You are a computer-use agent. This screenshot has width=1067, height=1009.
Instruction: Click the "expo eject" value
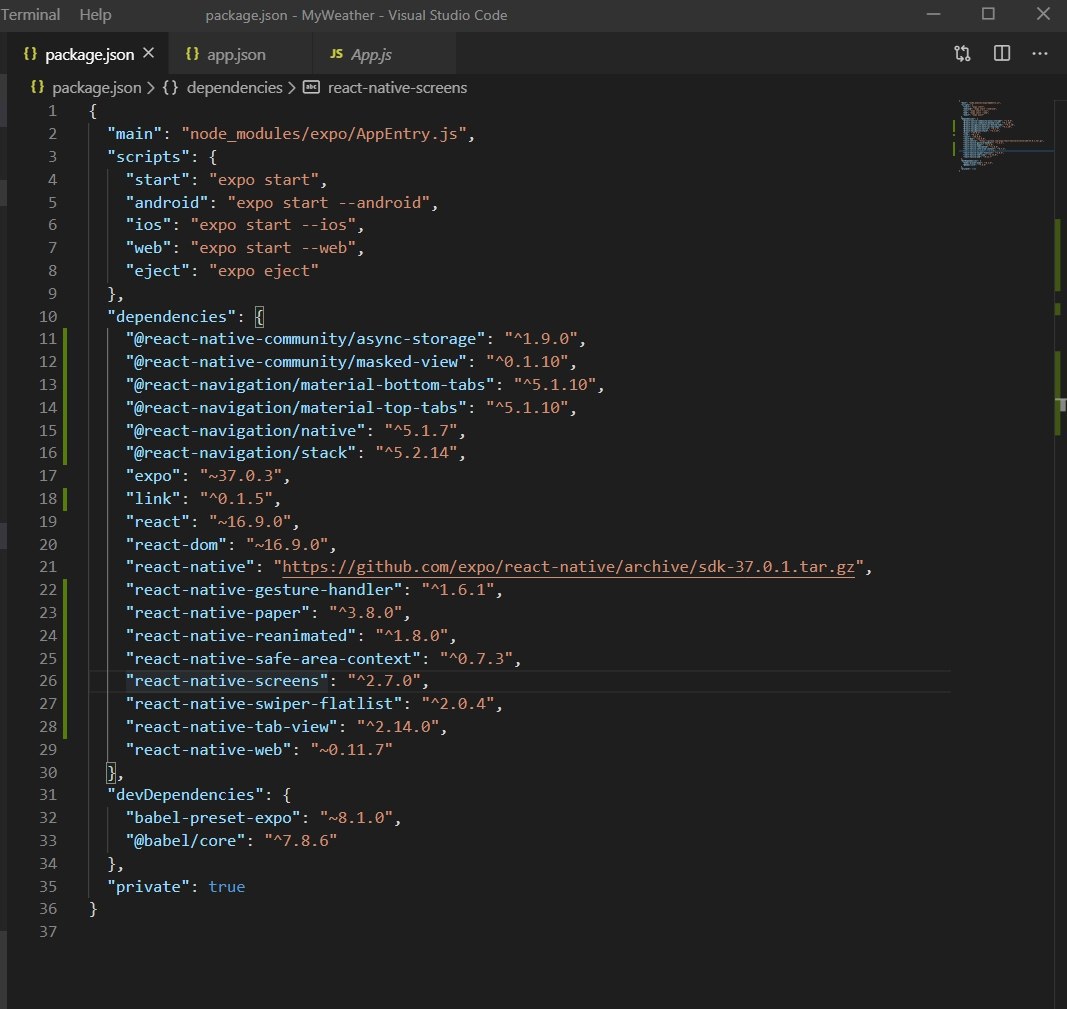pos(263,271)
